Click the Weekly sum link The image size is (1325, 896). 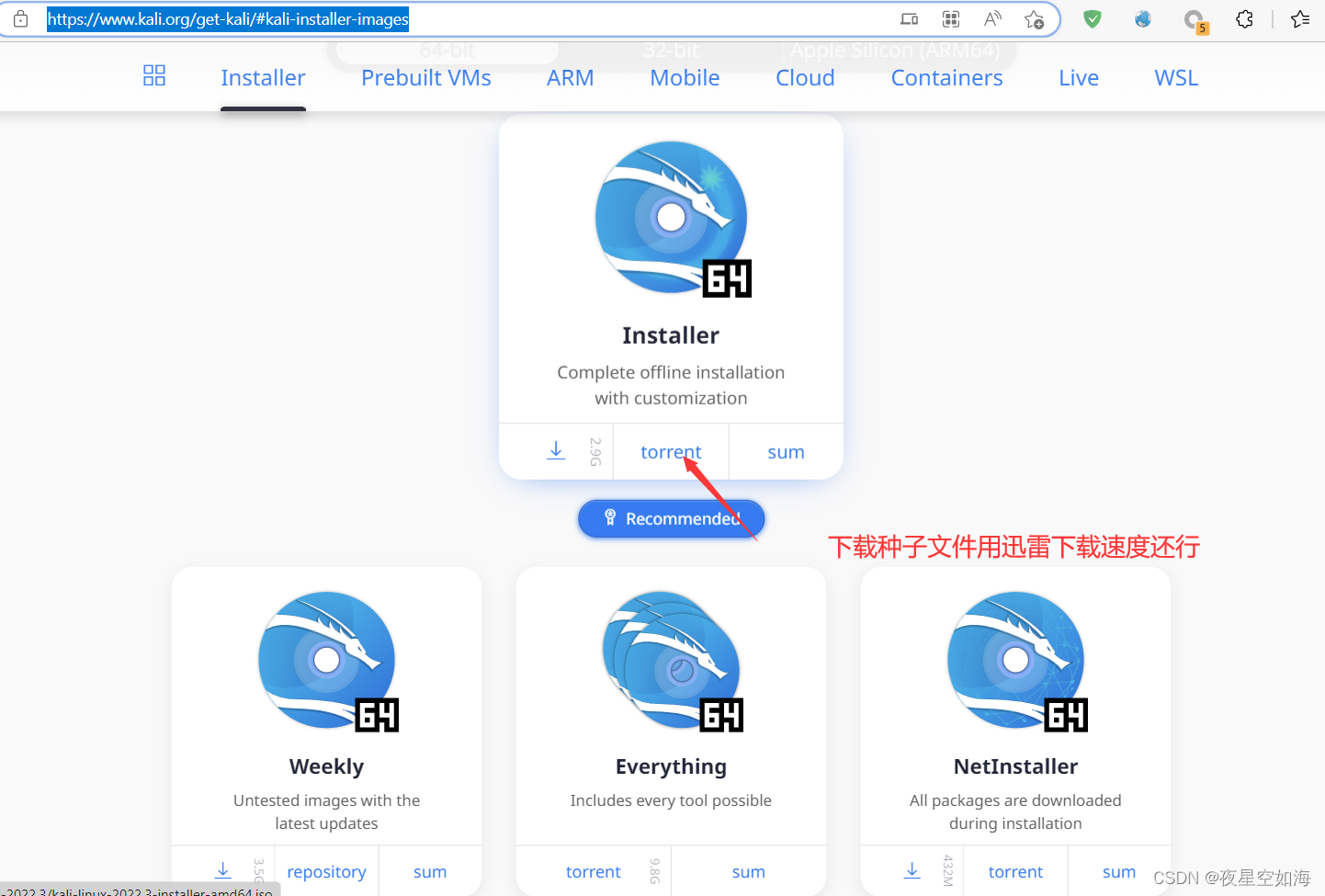430,872
